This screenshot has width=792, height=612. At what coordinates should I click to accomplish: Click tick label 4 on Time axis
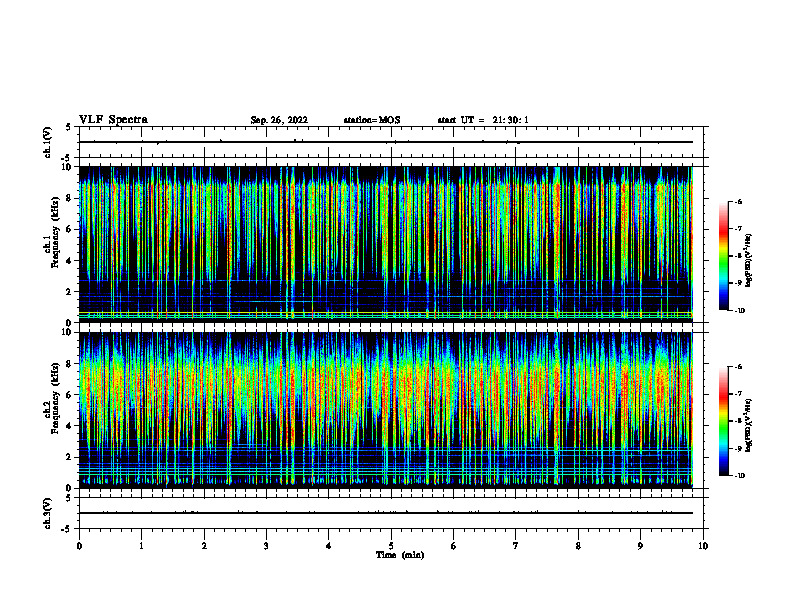tap(329, 546)
